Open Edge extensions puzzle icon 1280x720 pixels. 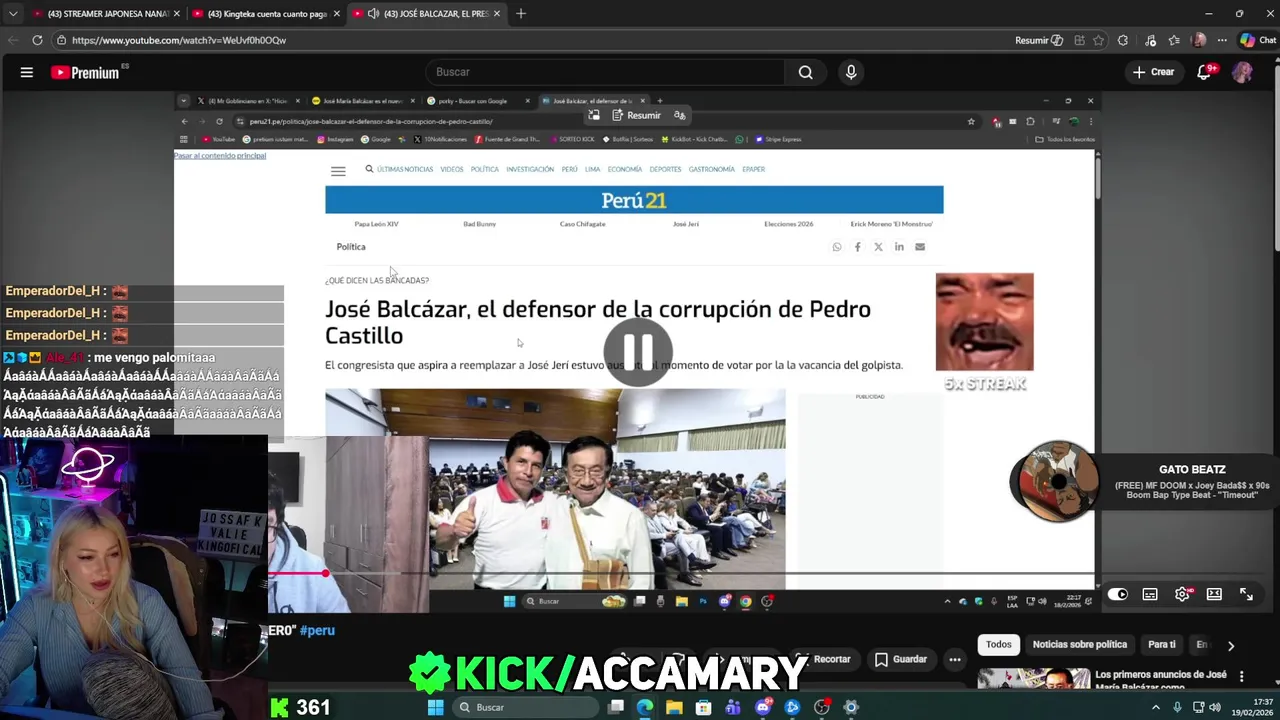point(1123,40)
